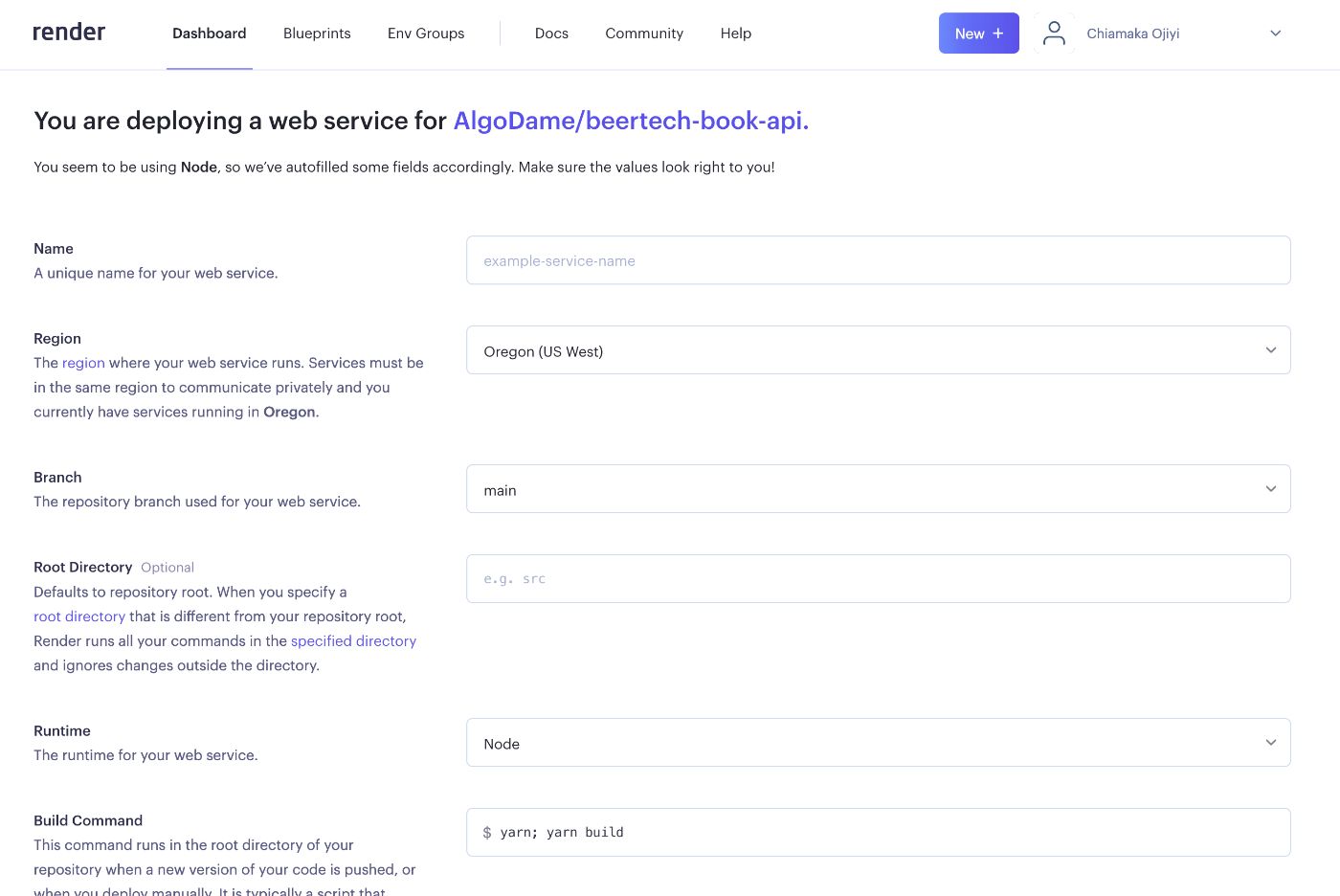Screen dimensions: 1340x896
Task: Click the region hyperlink in the Region description
Action: click(83, 363)
